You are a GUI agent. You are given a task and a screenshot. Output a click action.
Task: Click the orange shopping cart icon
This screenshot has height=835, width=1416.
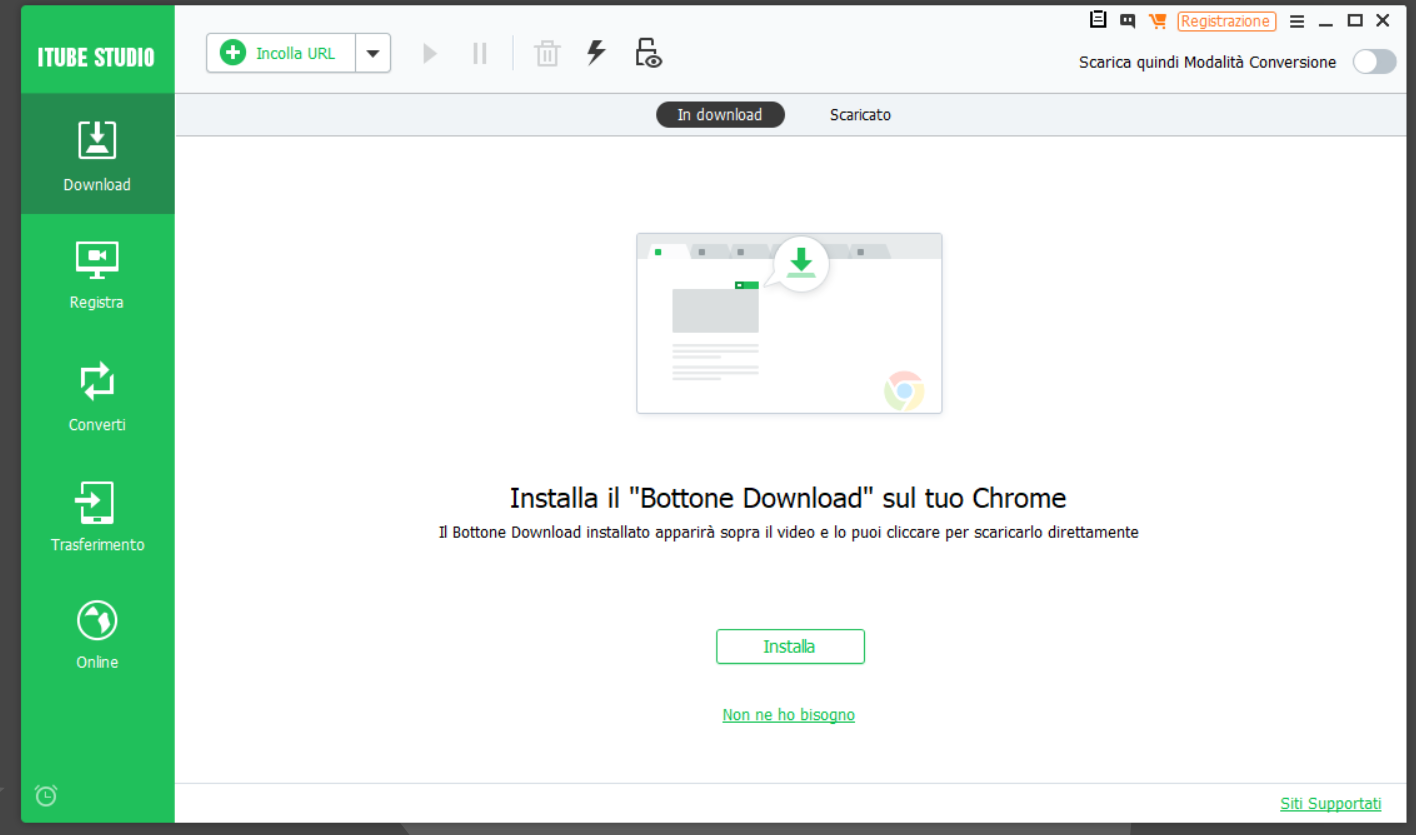pos(1158,21)
